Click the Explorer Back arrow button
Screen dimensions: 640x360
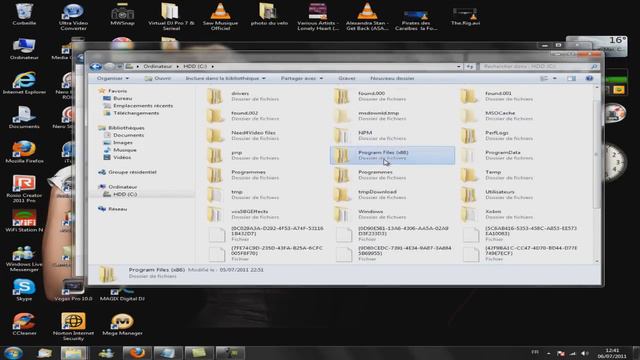[96, 67]
